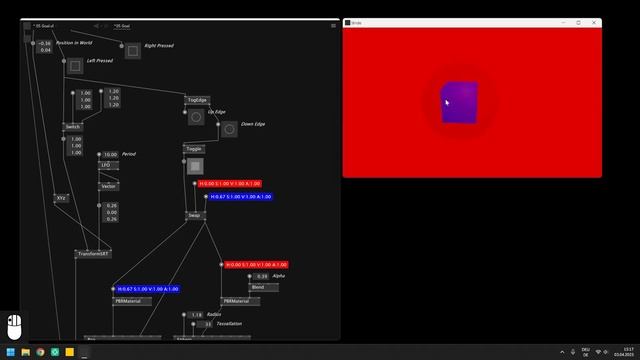Select the PBRMaterial node under the Blend node
Viewport: 640px width, 360px height.
point(240,301)
